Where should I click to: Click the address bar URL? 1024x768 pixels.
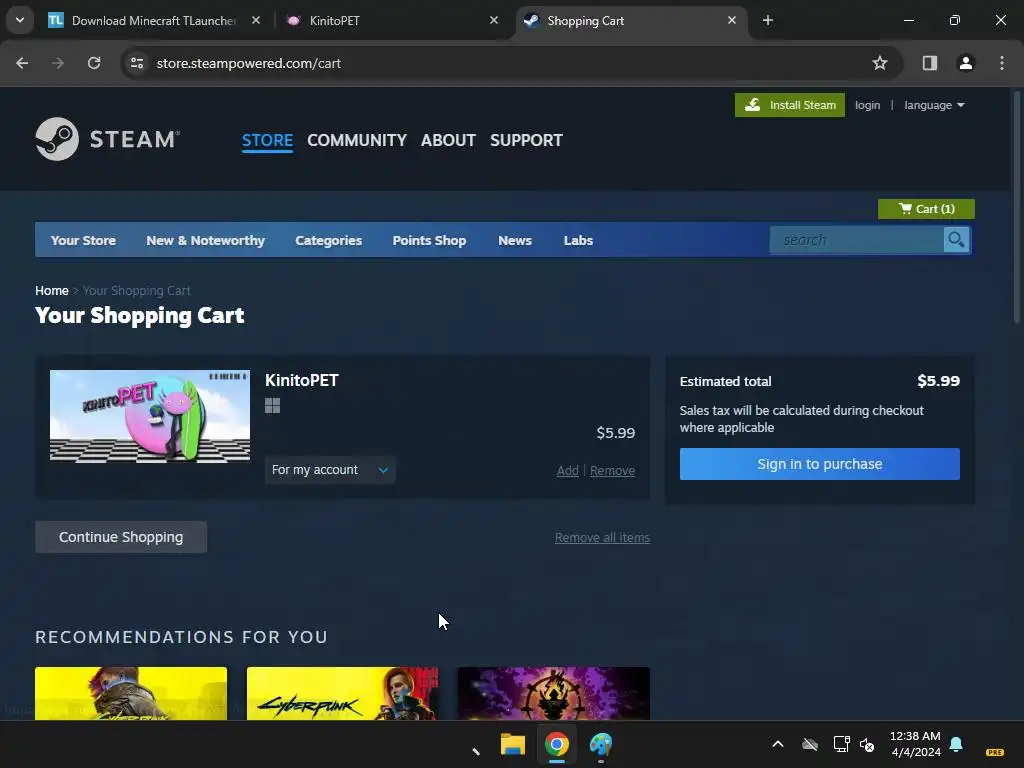249,63
